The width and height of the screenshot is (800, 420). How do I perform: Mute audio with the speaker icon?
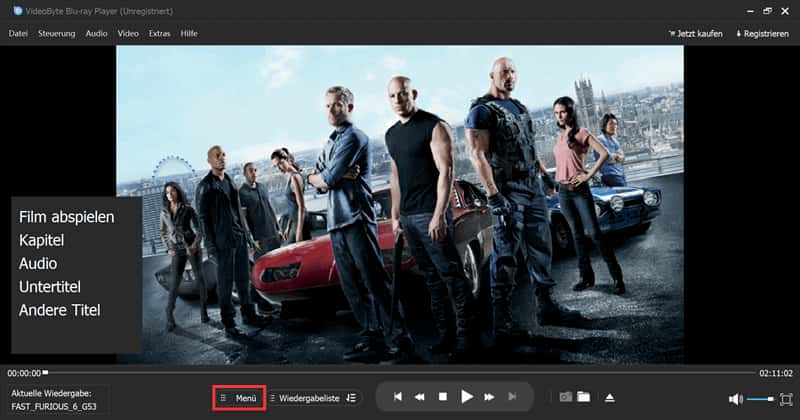[x=735, y=399]
